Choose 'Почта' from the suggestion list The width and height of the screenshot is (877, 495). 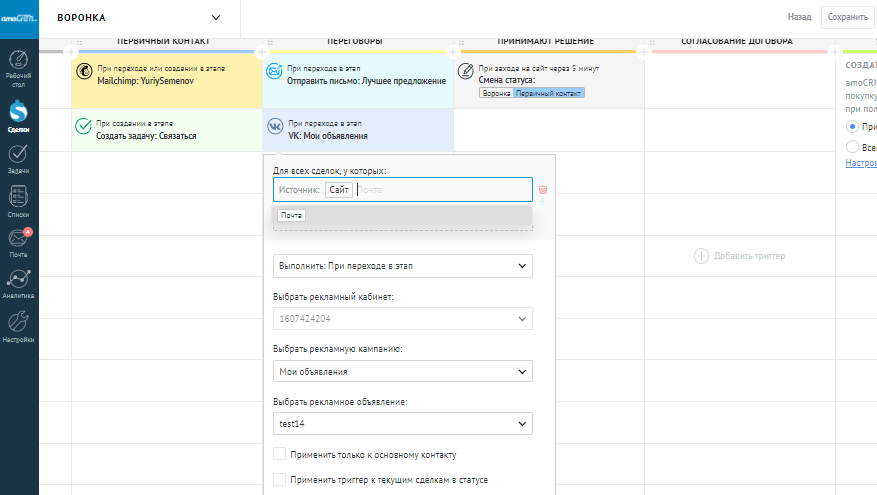[291, 215]
